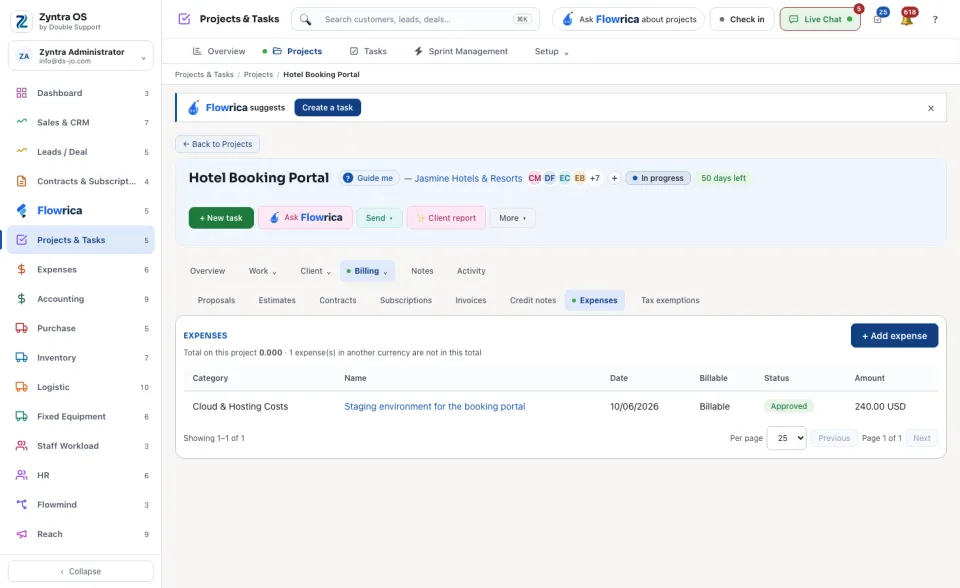Open Inventory icon in sidebar
Viewport: 960px width, 588px height.
(x=21, y=358)
